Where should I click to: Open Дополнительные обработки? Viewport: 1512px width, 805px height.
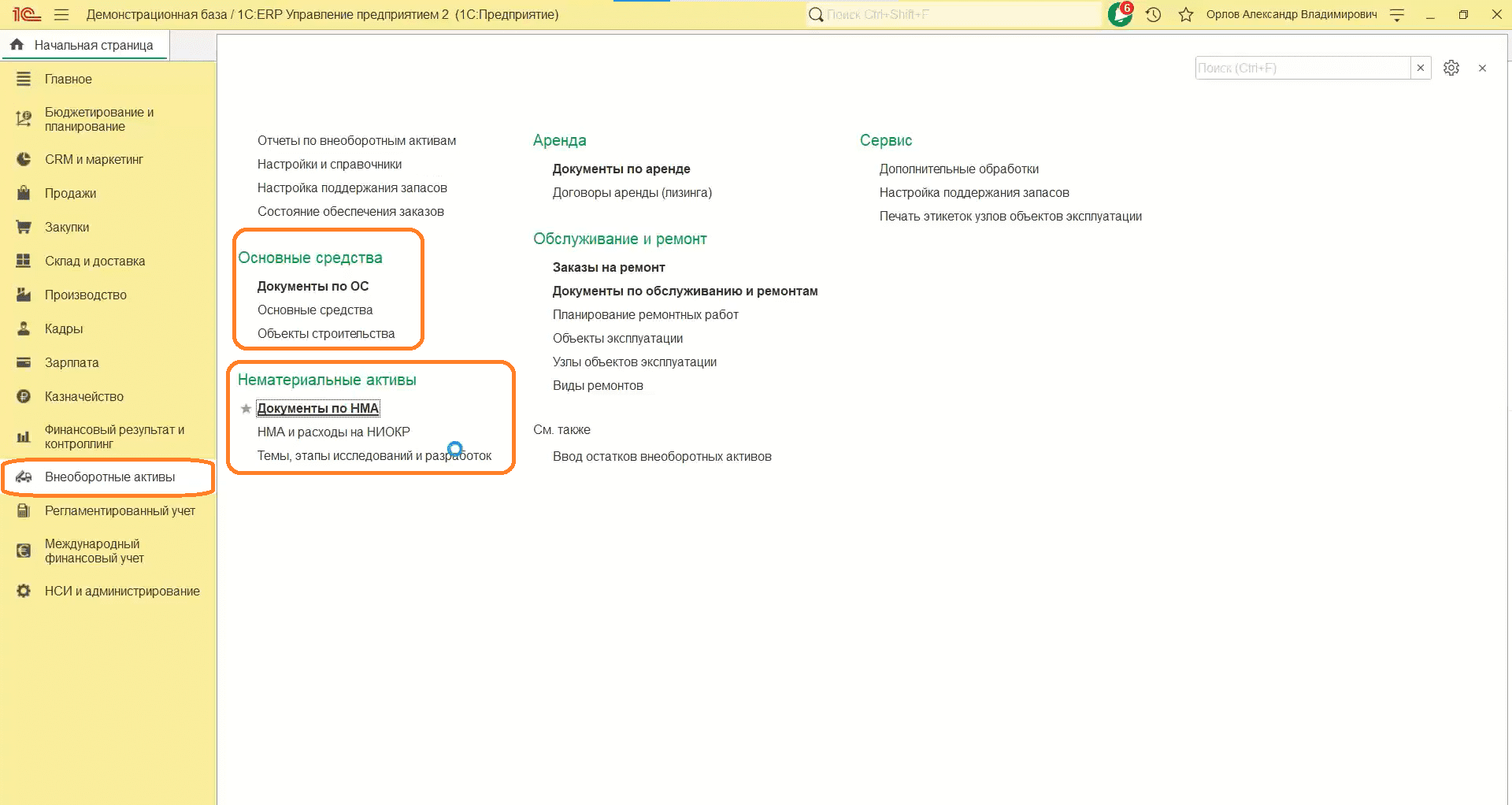point(959,169)
